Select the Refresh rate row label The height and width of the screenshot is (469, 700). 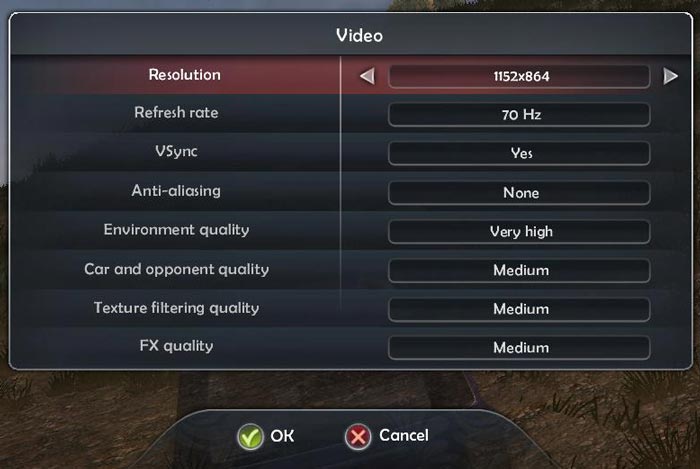[x=176, y=112]
